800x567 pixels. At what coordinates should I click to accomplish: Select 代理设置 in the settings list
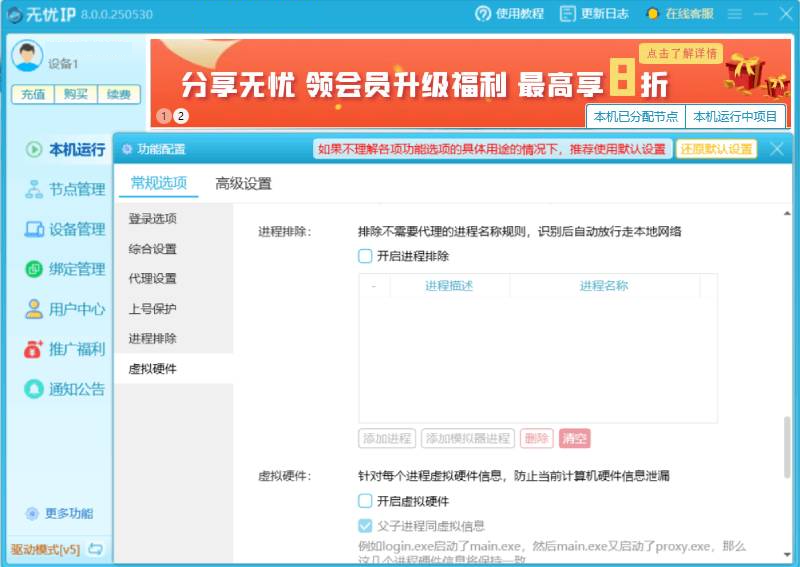[152, 278]
